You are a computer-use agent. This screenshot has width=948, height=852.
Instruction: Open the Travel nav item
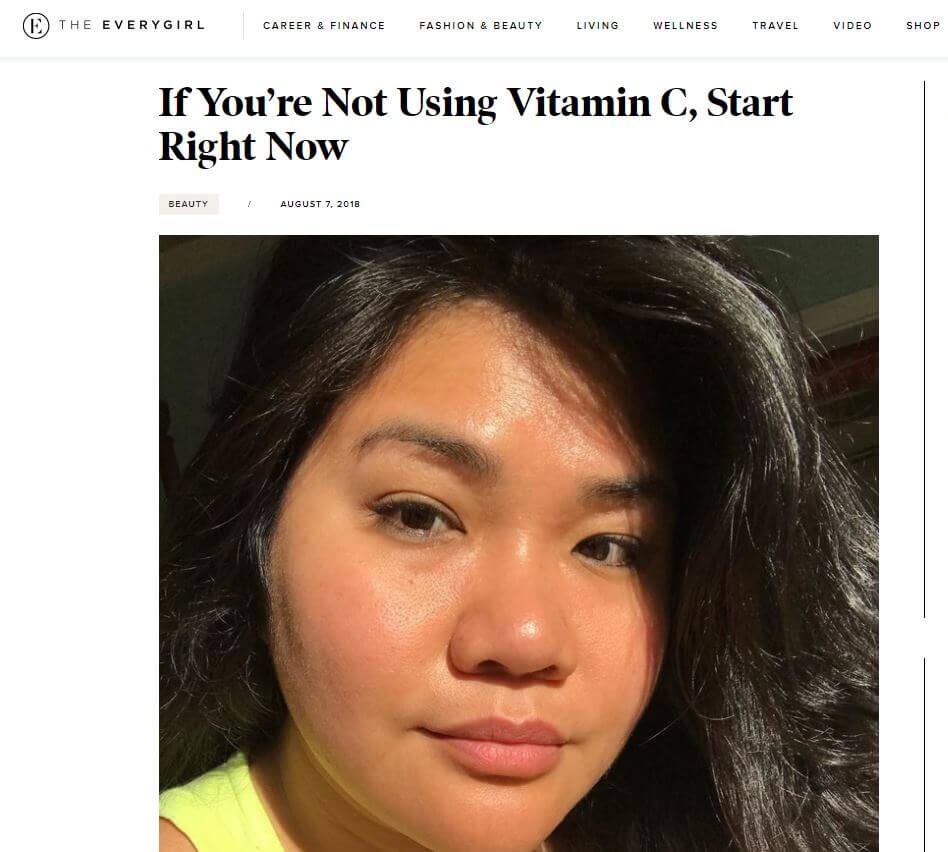click(x=776, y=26)
